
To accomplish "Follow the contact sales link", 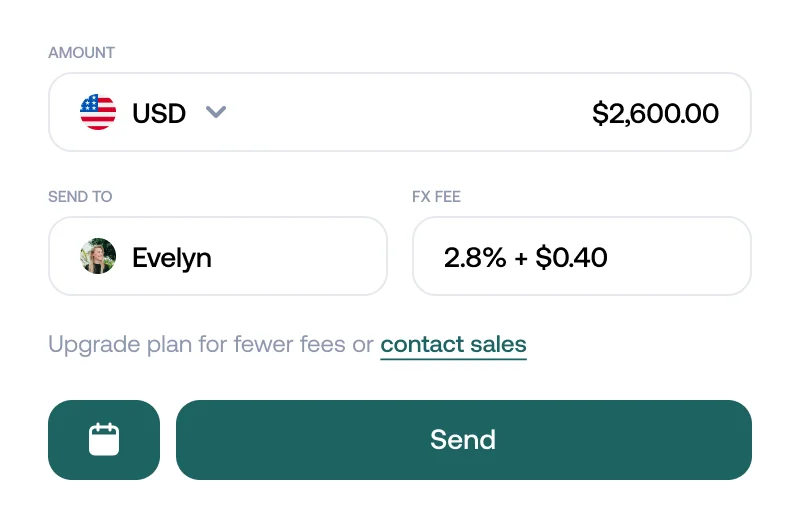I will tap(453, 345).
